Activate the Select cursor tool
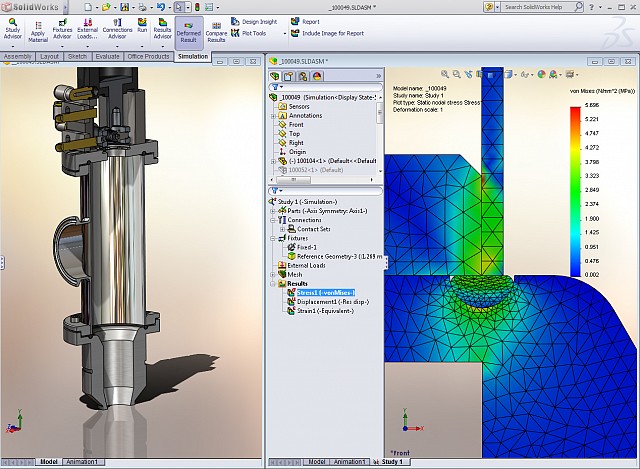 (179, 7)
